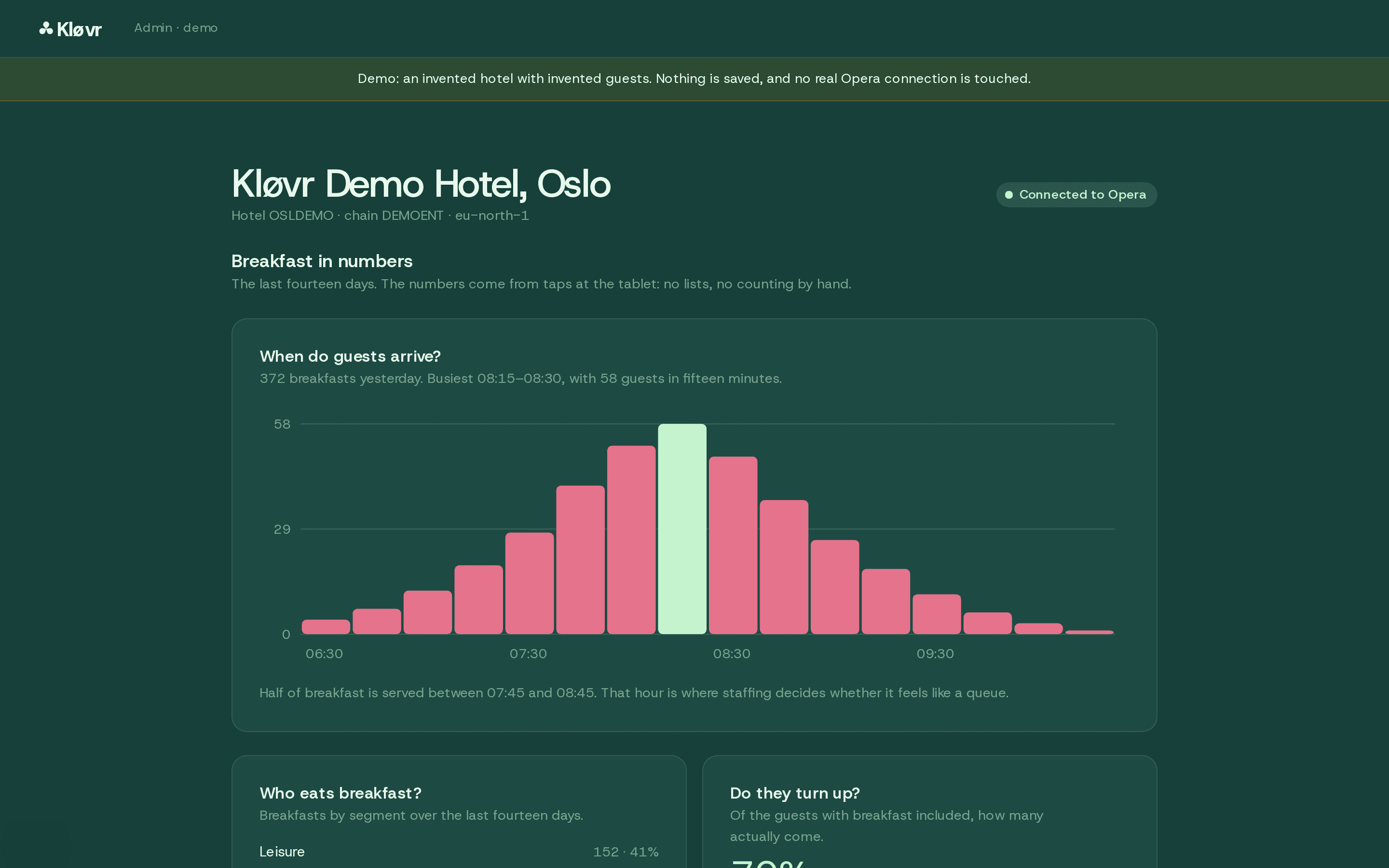This screenshot has height=868, width=1389.
Task: Click the 372 breakfasts yesterday summary line
Action: (x=520, y=379)
